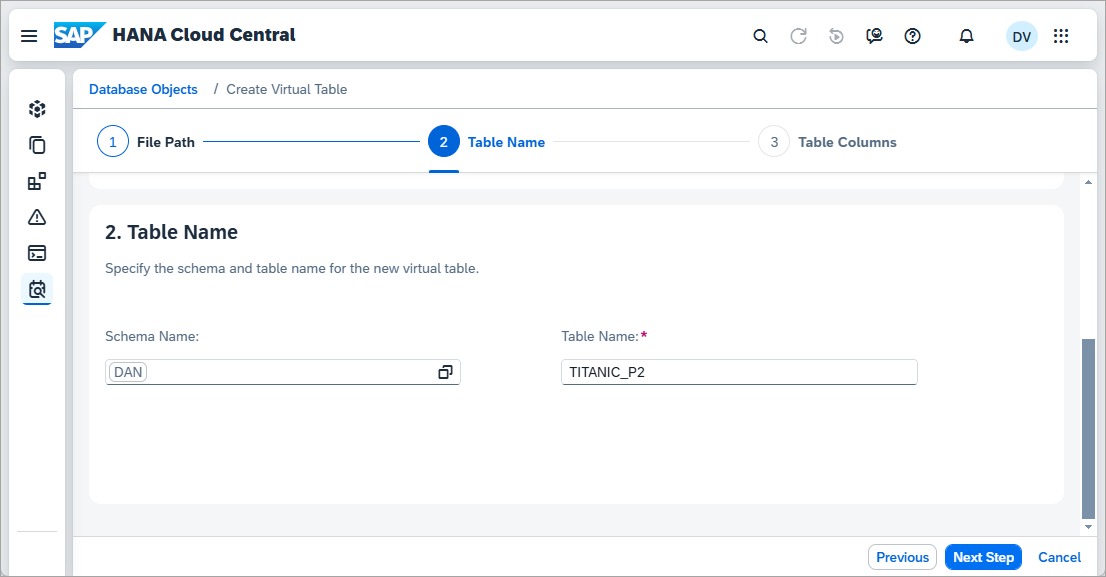This screenshot has height=577, width=1106.
Task: Open the DV user avatar menu
Action: click(1021, 36)
